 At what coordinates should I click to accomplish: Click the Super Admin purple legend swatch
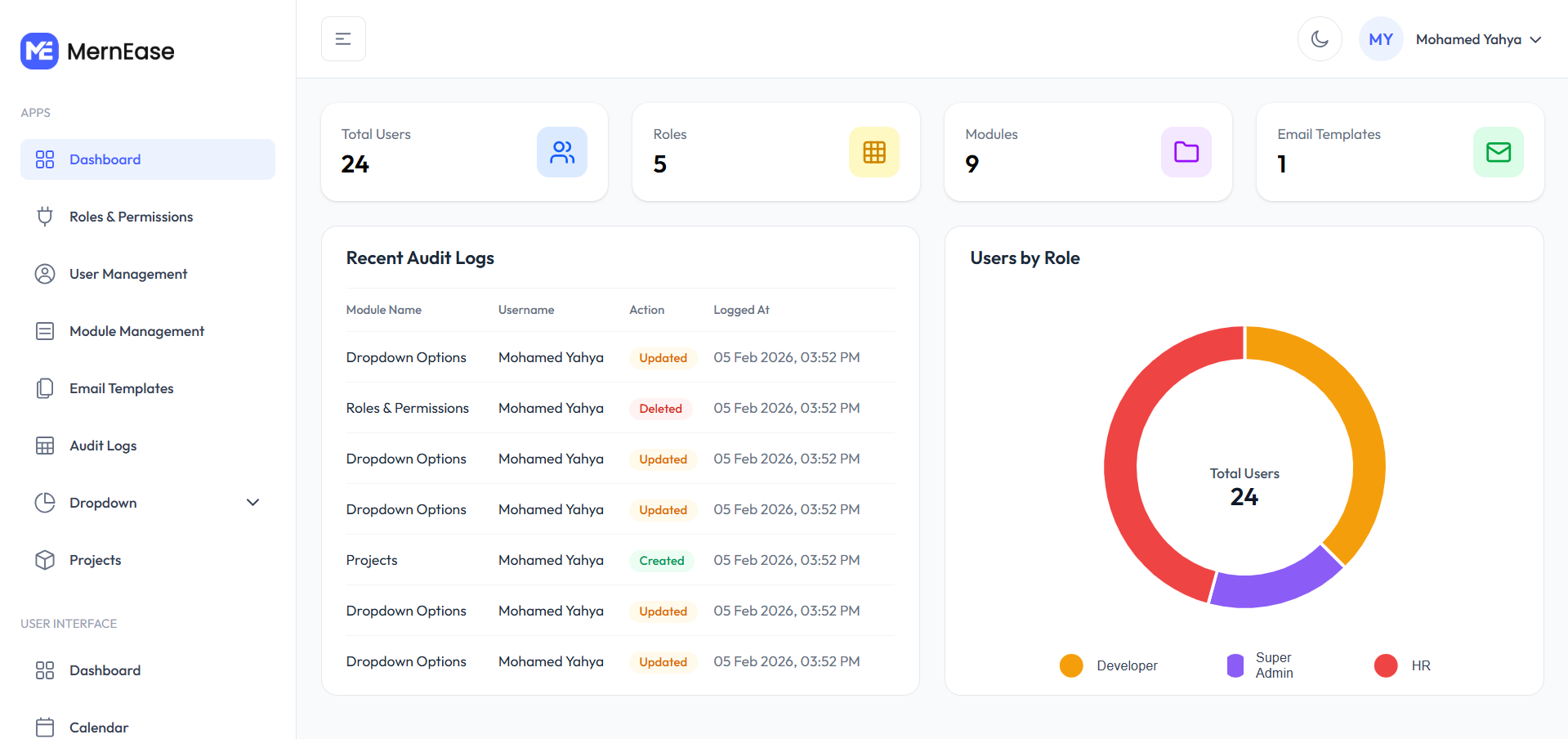coord(1235,665)
